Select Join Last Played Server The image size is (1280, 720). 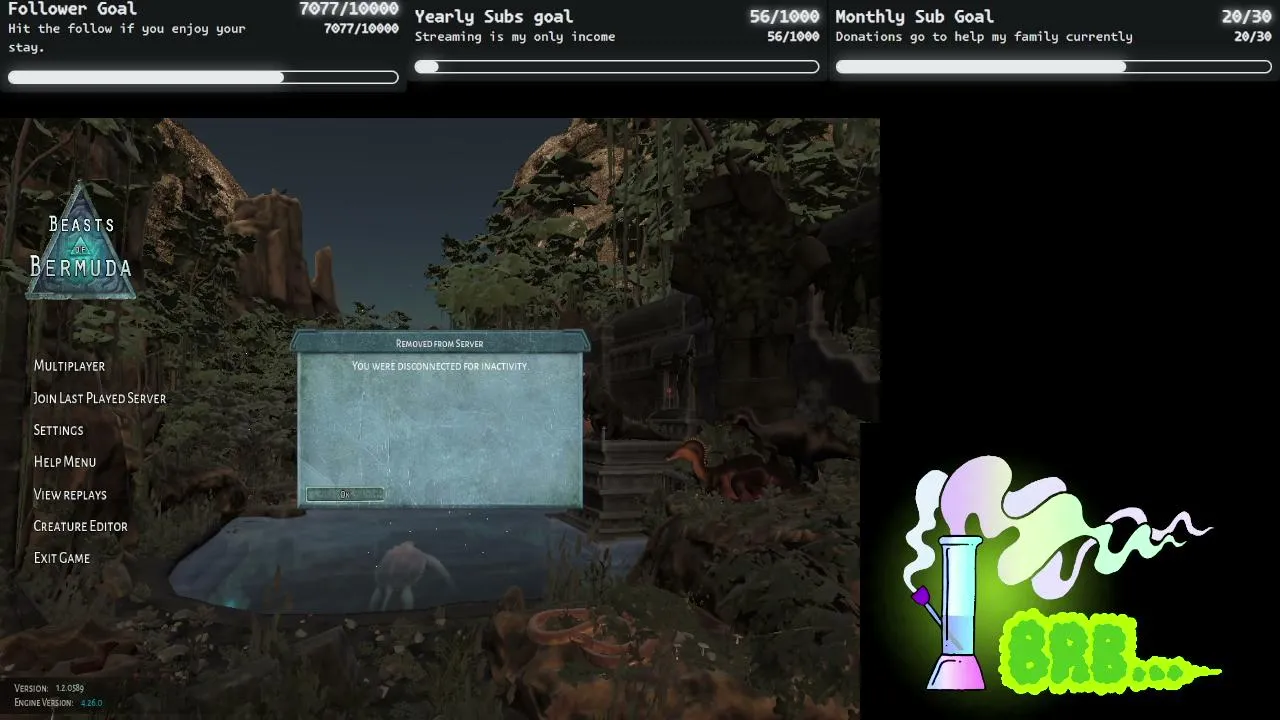point(100,398)
